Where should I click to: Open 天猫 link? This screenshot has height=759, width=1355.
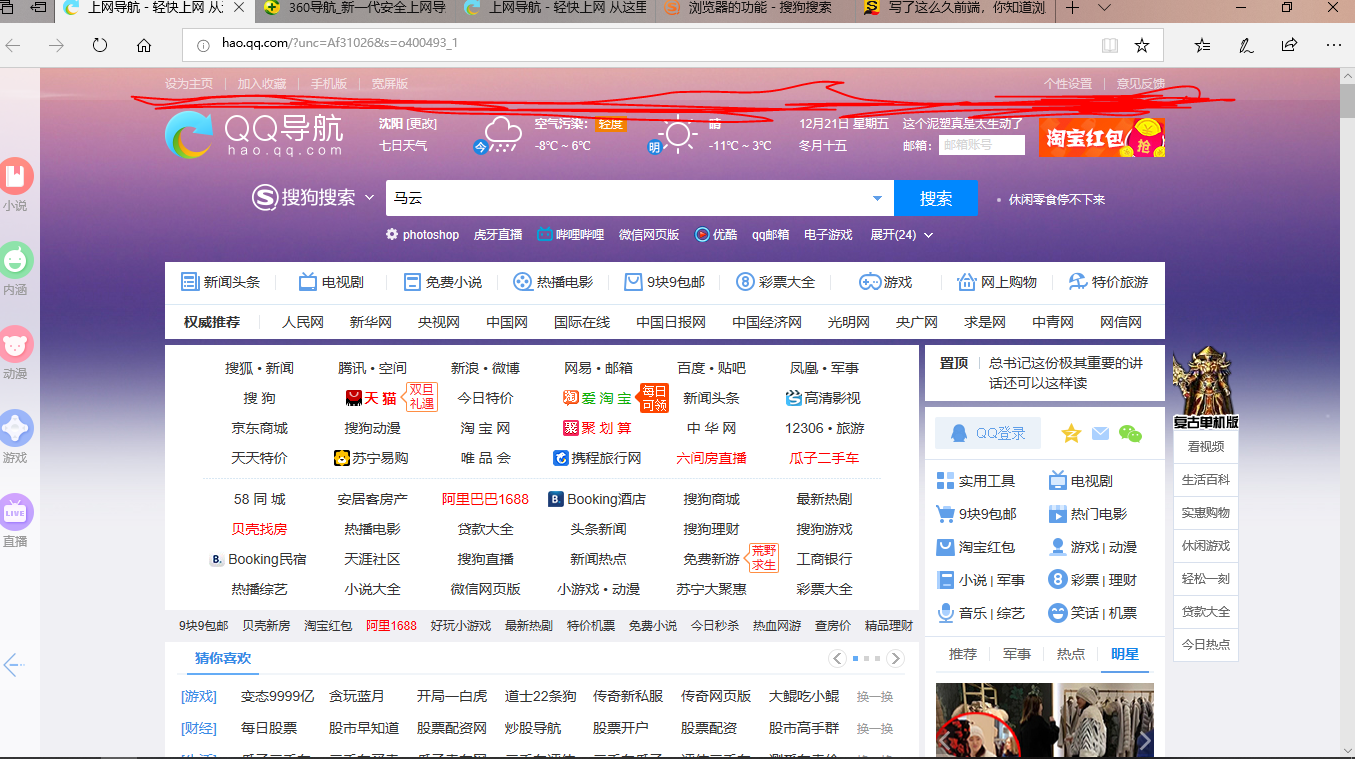[x=370, y=398]
